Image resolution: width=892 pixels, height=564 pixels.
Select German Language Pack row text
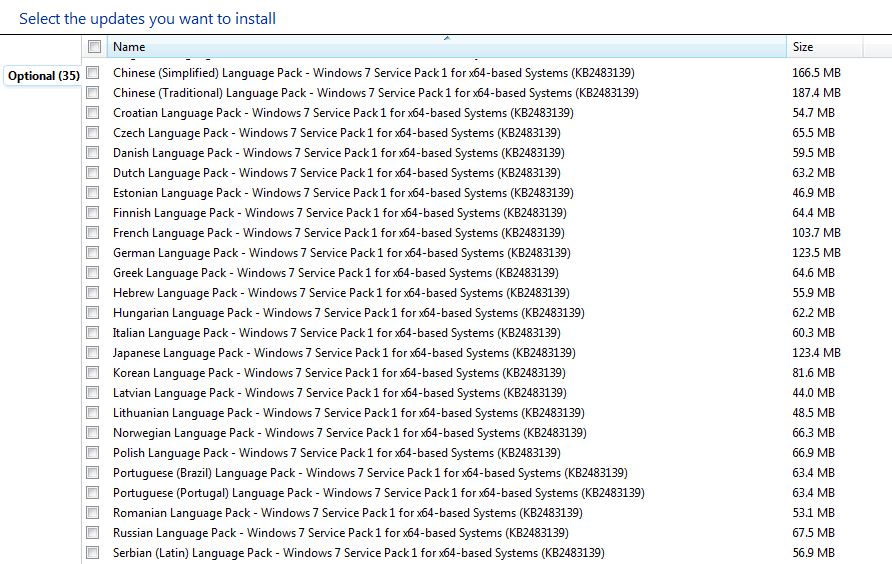click(x=342, y=252)
